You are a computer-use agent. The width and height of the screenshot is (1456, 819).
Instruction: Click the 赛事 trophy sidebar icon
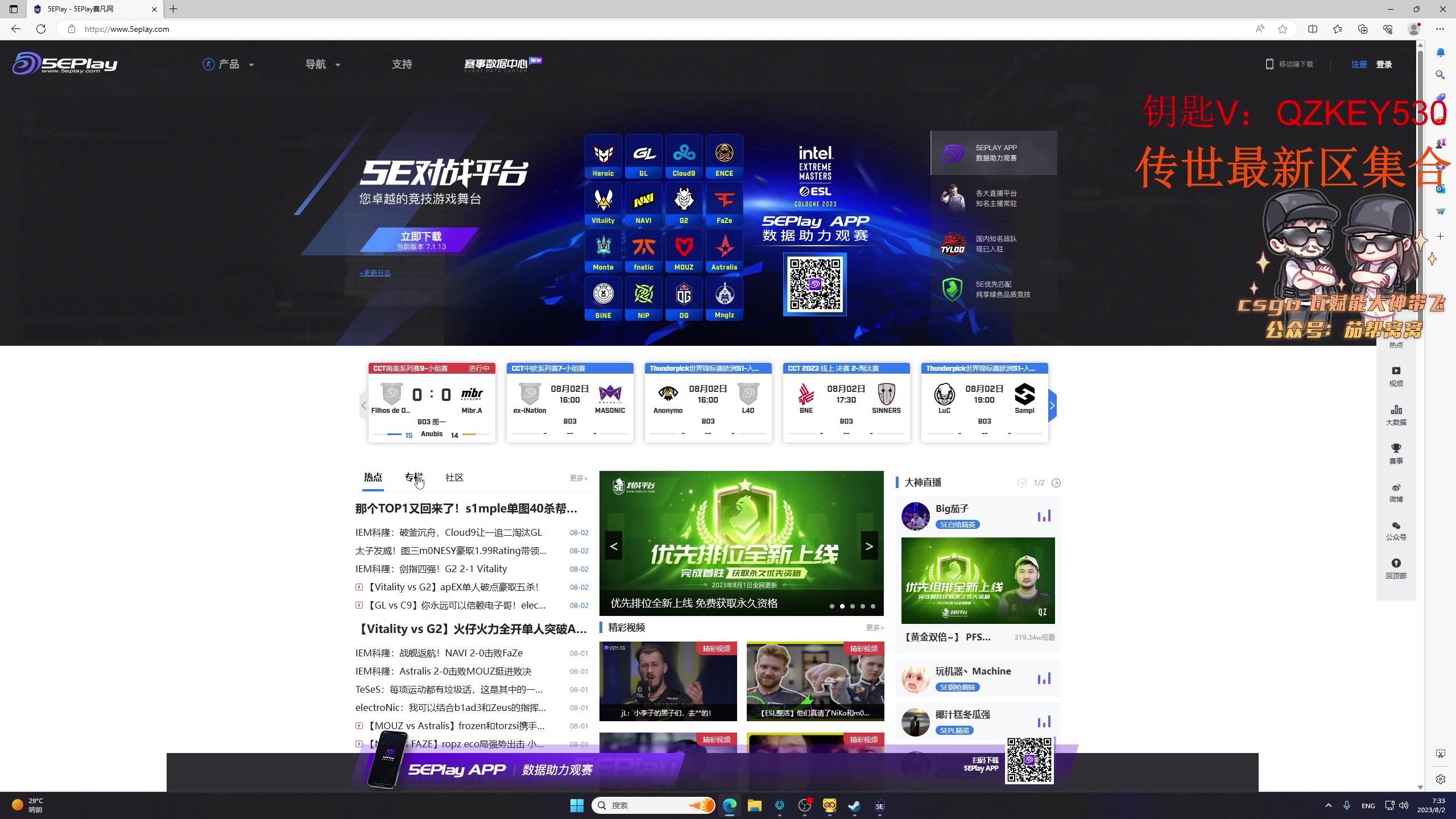[x=1396, y=454]
